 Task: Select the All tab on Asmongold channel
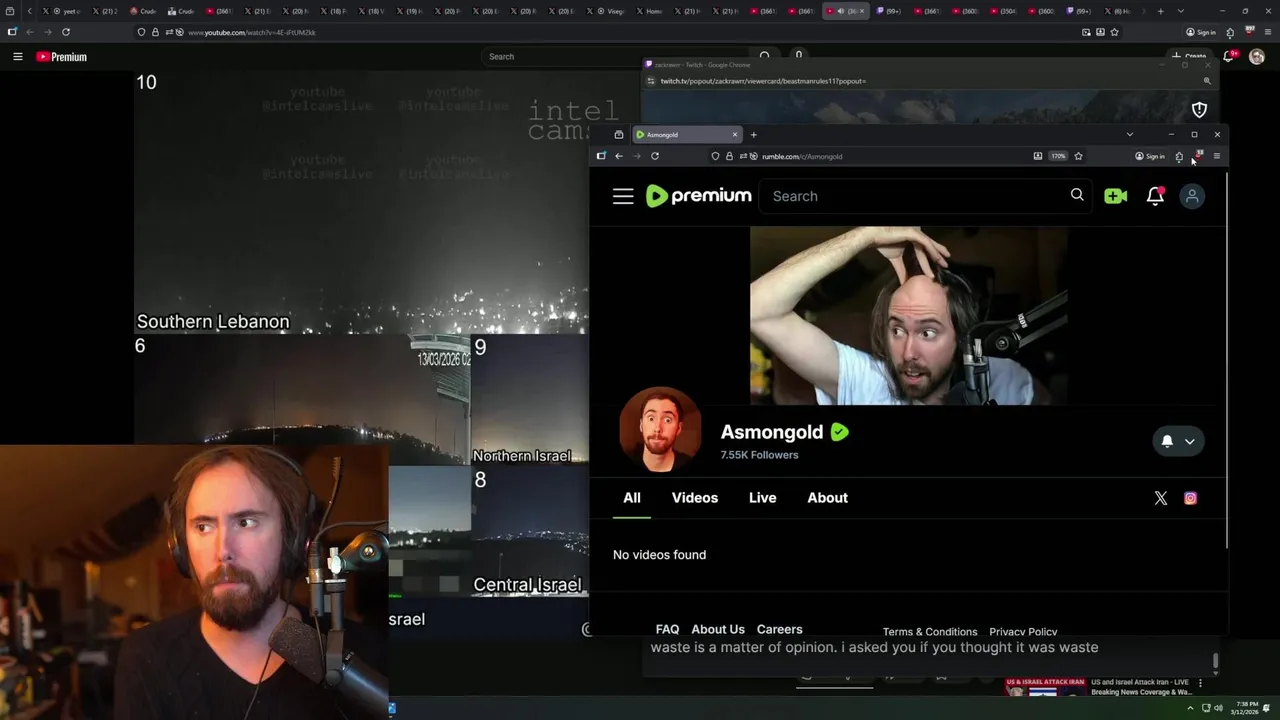(632, 498)
